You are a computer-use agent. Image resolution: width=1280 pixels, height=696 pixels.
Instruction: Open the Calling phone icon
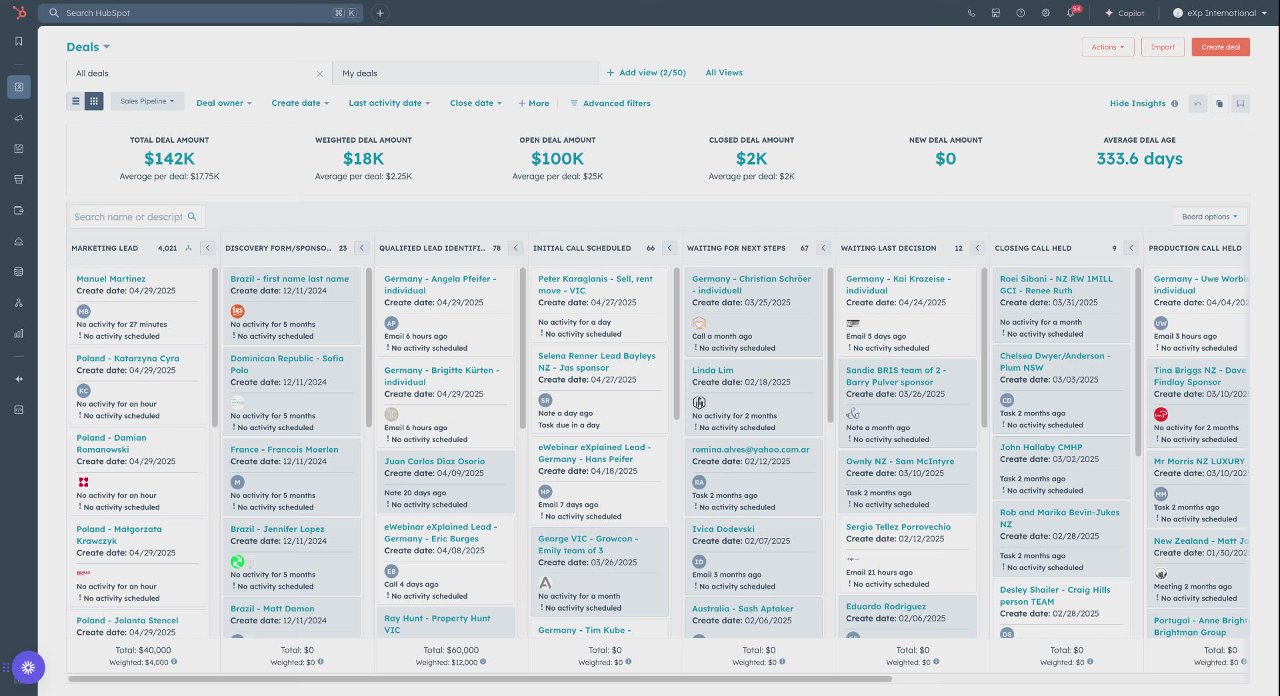tap(971, 13)
